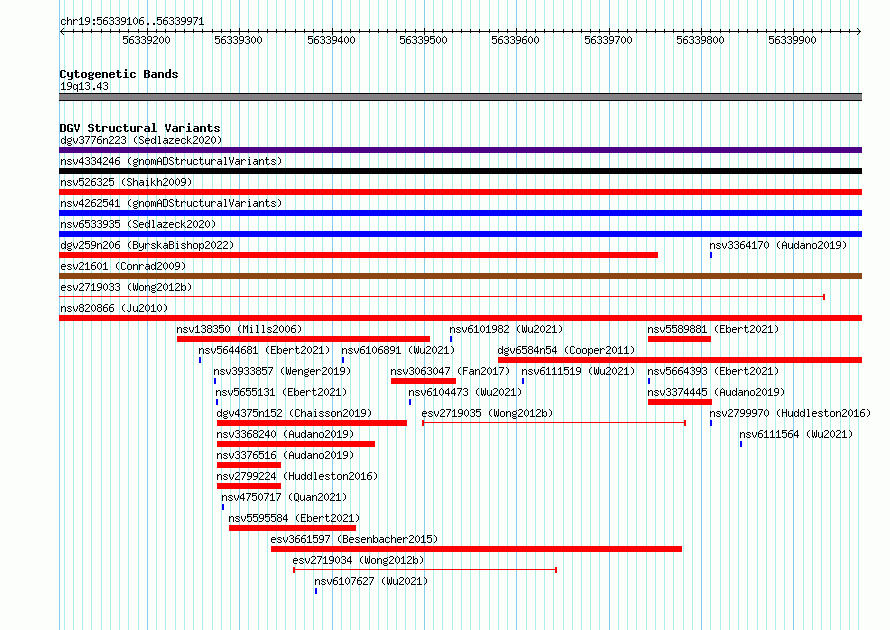Click nsv6533935 (Sedlazeck2020) label
Screen dimensions: 890x630
138,224
